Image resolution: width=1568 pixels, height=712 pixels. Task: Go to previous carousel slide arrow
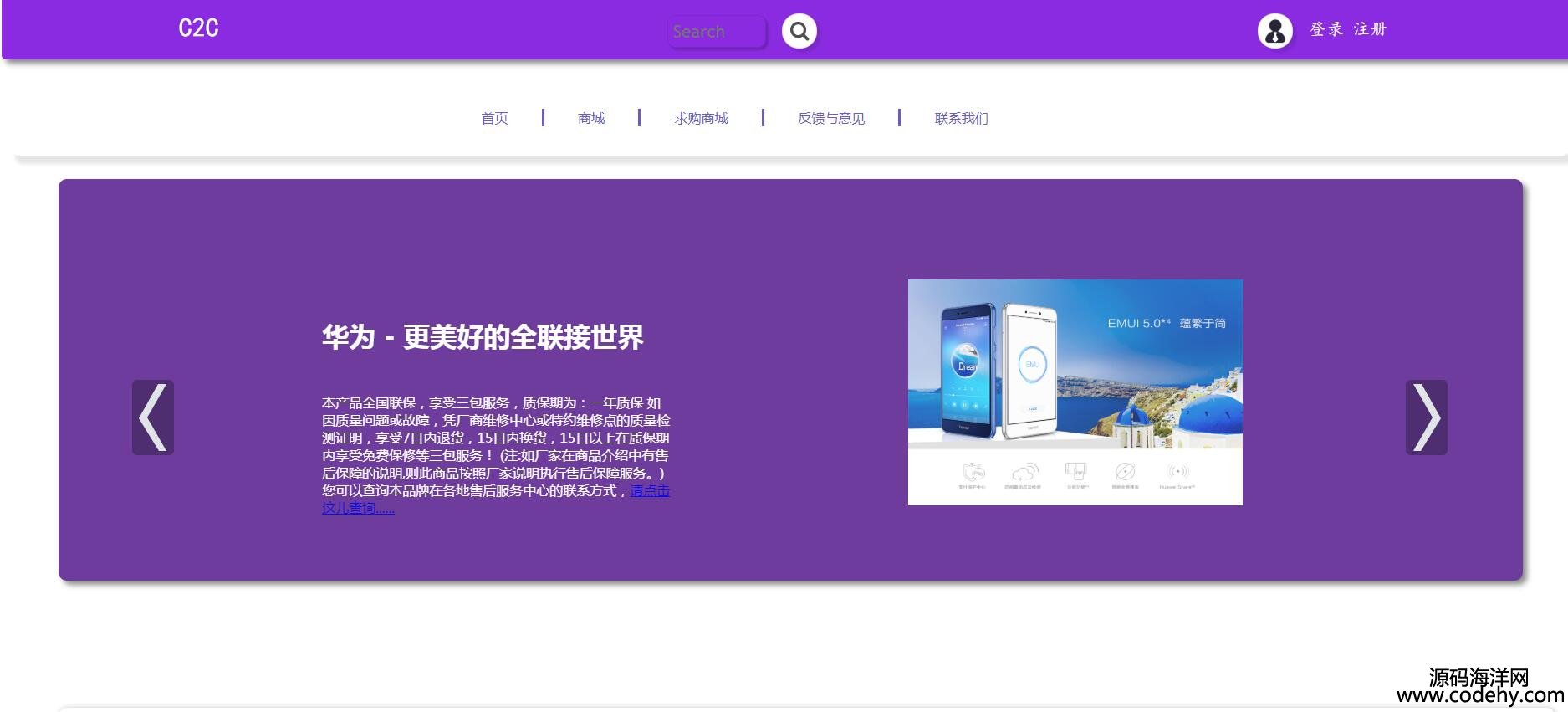tap(153, 417)
